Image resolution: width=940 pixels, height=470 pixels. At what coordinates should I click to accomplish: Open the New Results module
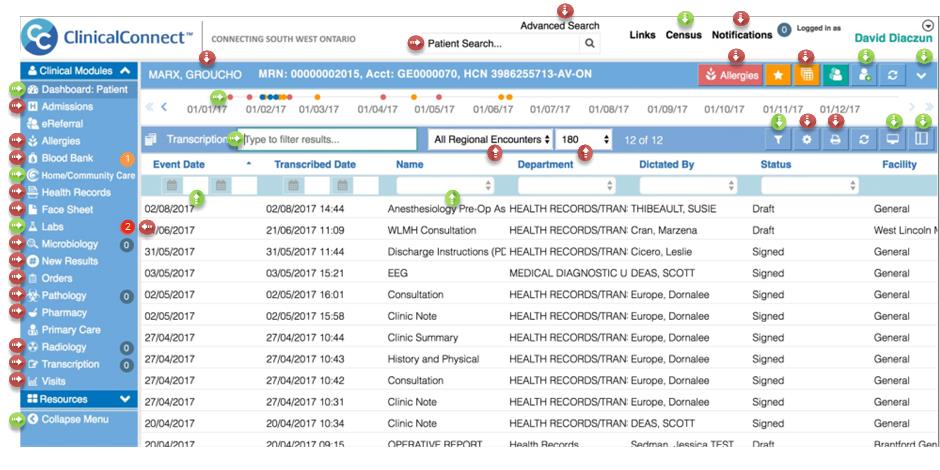coord(70,261)
